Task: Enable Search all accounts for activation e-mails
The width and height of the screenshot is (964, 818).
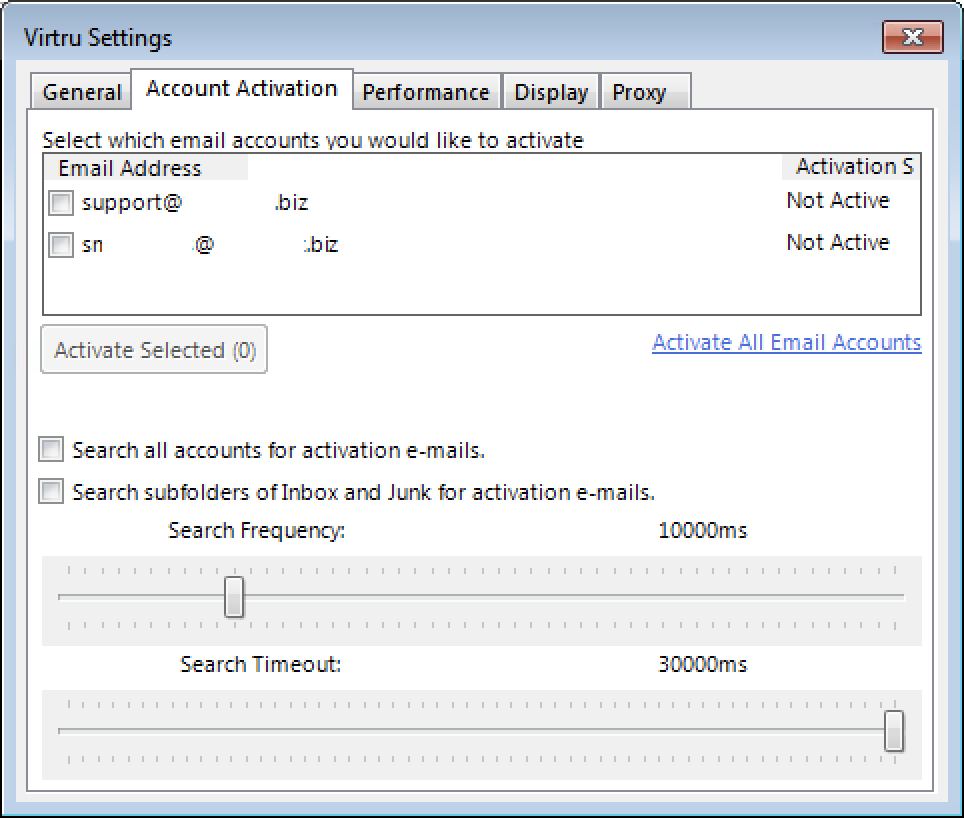Action: [50, 449]
